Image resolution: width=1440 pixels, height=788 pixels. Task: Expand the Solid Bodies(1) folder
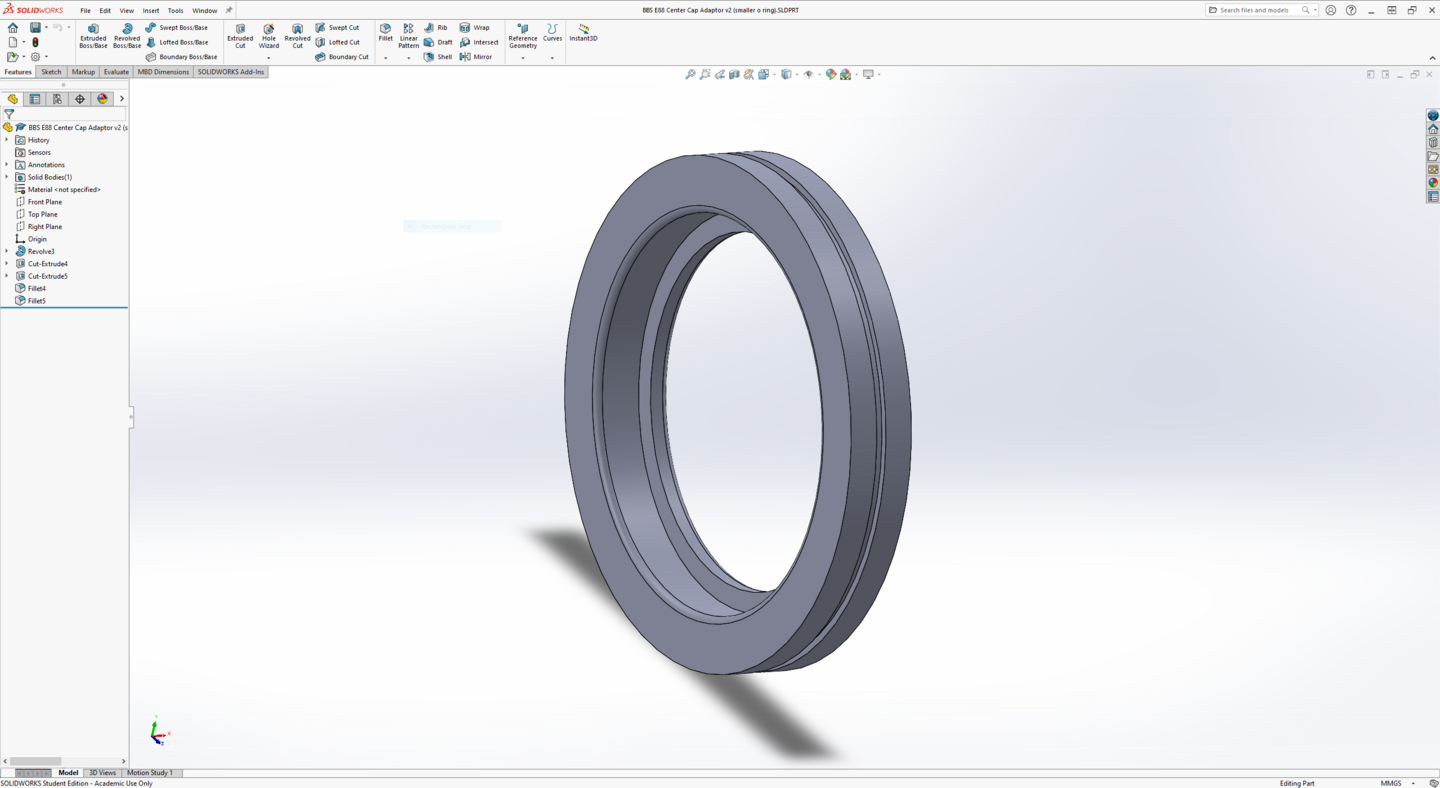pyautogui.click(x=7, y=177)
